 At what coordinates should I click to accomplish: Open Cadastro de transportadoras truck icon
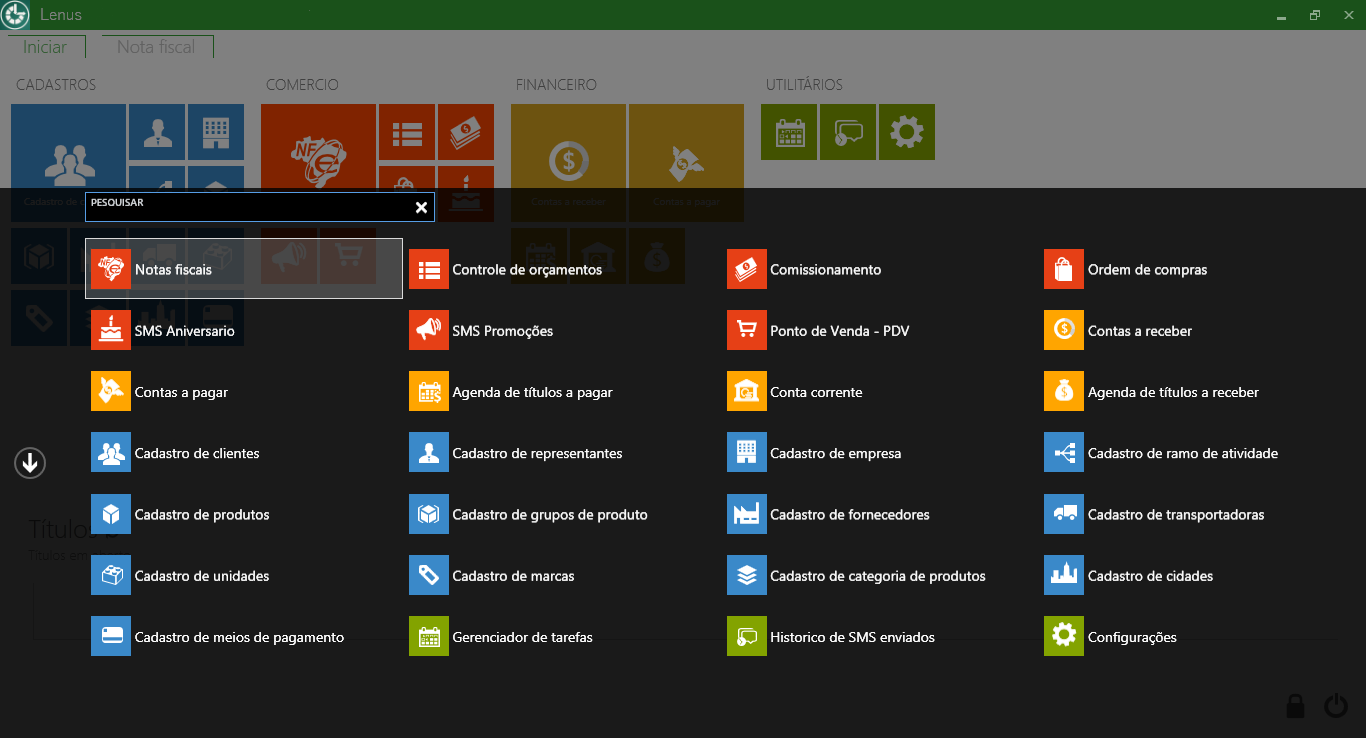click(1064, 514)
